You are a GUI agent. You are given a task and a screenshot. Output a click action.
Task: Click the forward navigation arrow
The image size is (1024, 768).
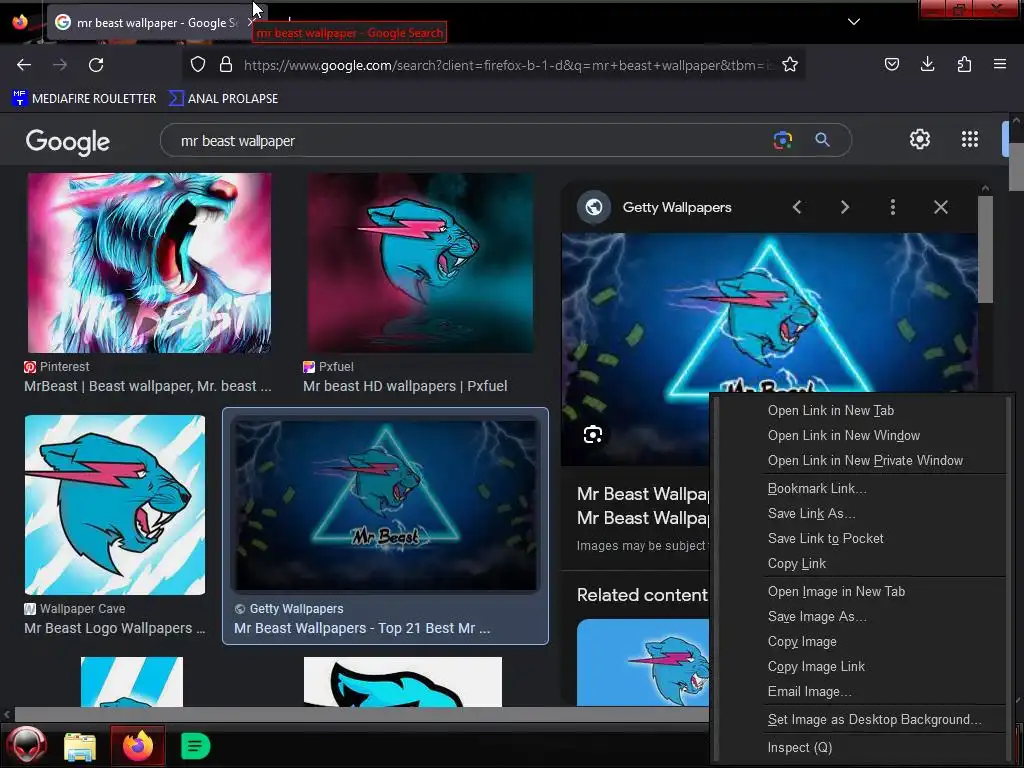(x=60, y=65)
